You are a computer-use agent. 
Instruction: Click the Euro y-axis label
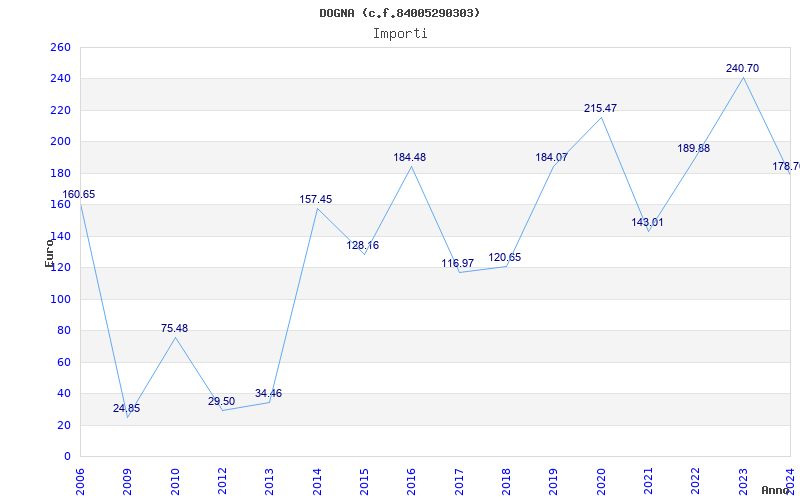click(x=49, y=253)
